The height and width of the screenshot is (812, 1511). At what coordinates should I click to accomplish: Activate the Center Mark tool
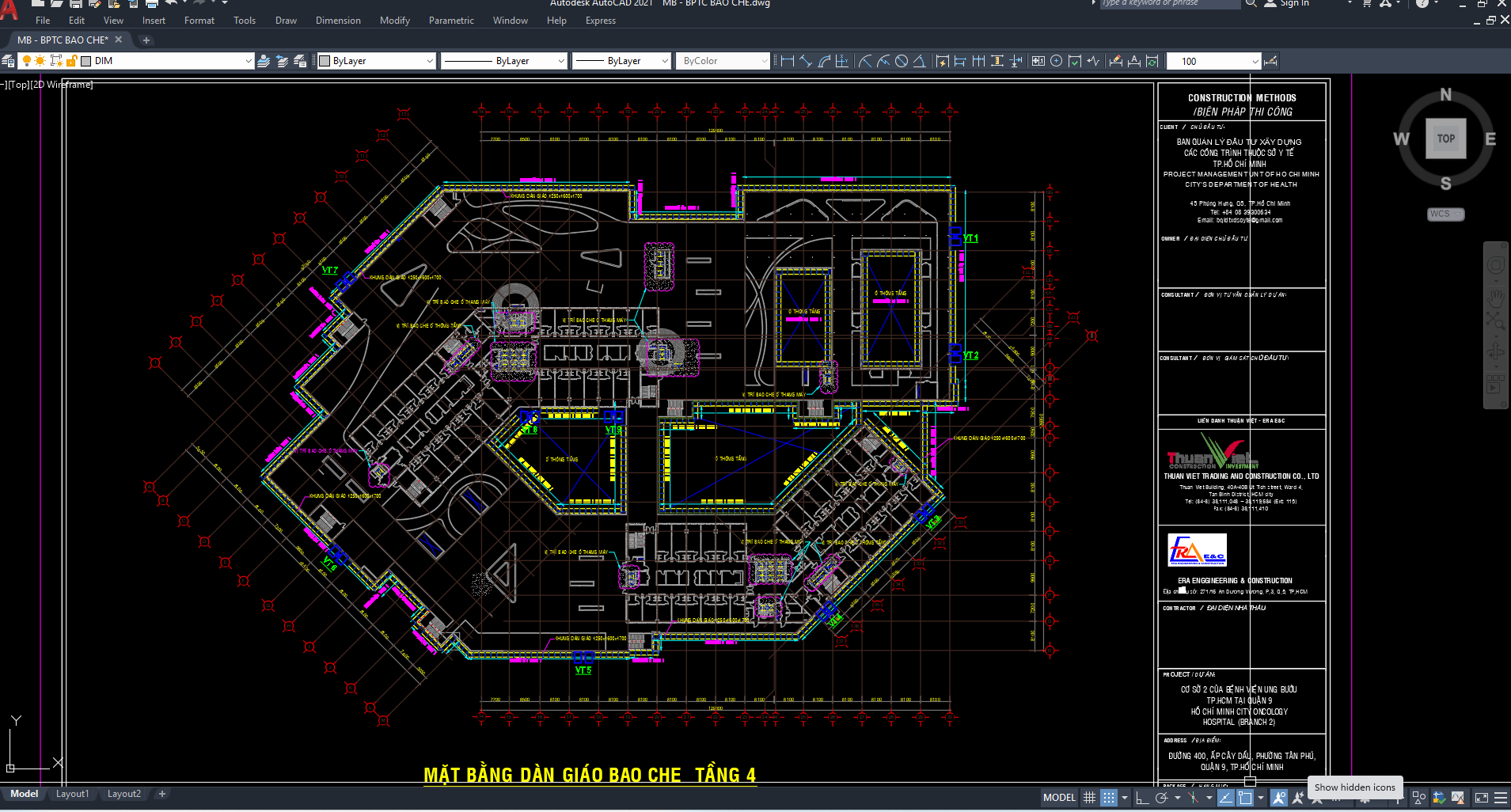coord(1056,61)
